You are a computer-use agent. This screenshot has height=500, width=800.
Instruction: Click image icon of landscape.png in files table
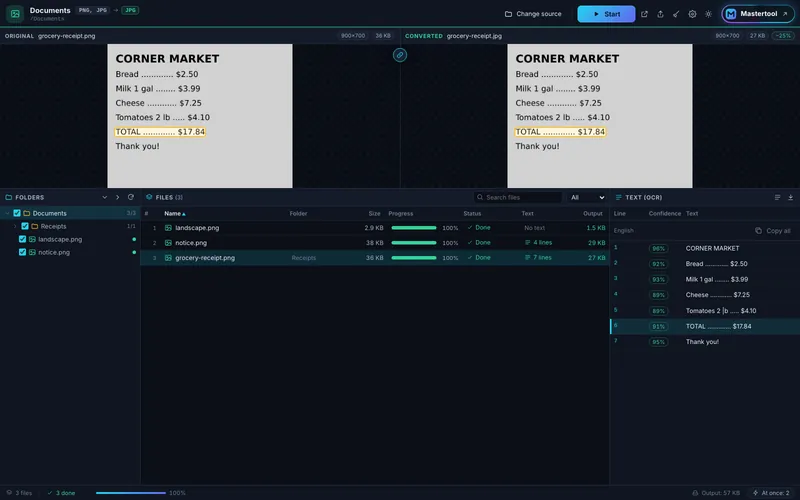[168, 228]
